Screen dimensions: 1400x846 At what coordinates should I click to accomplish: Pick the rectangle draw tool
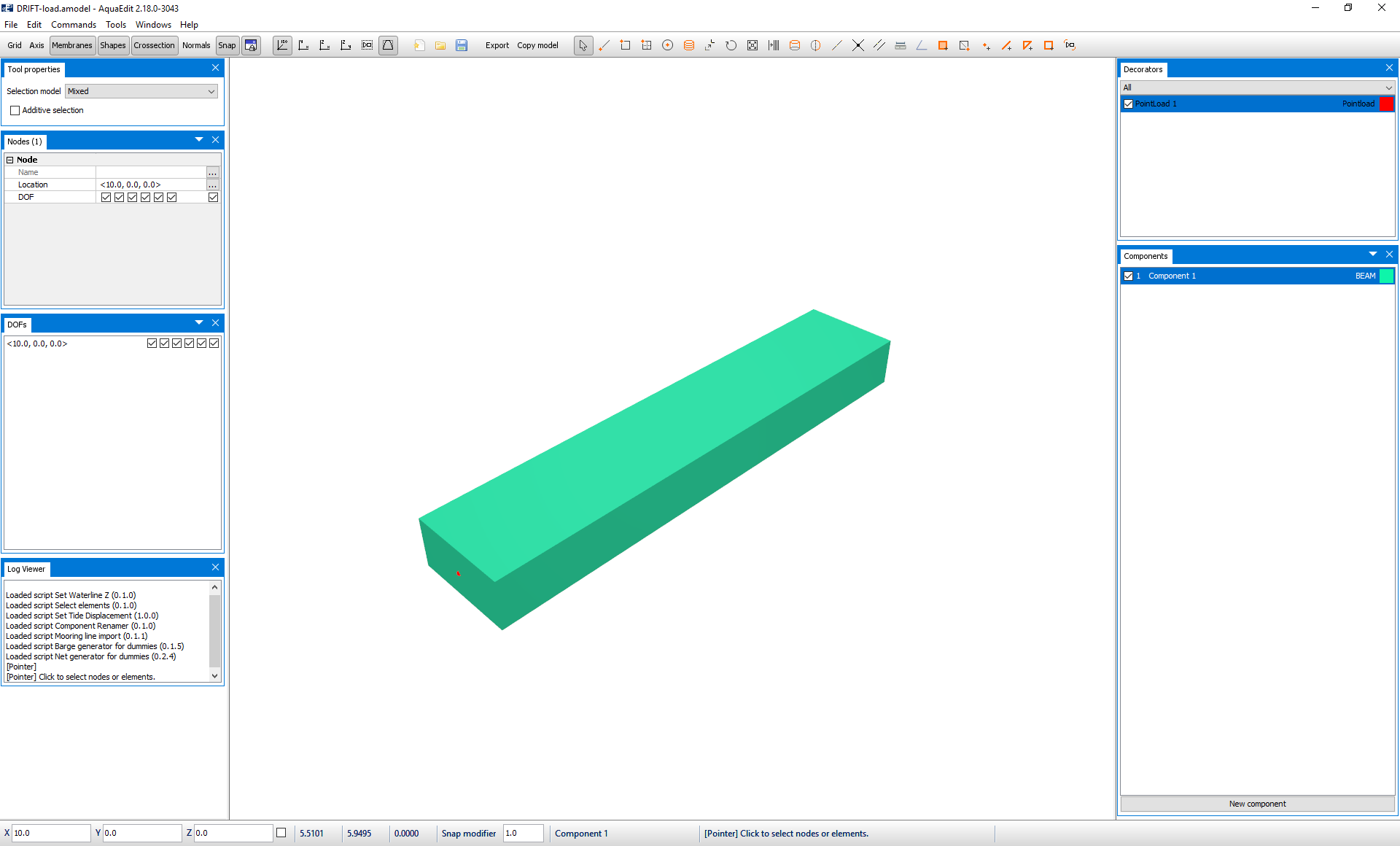625,45
